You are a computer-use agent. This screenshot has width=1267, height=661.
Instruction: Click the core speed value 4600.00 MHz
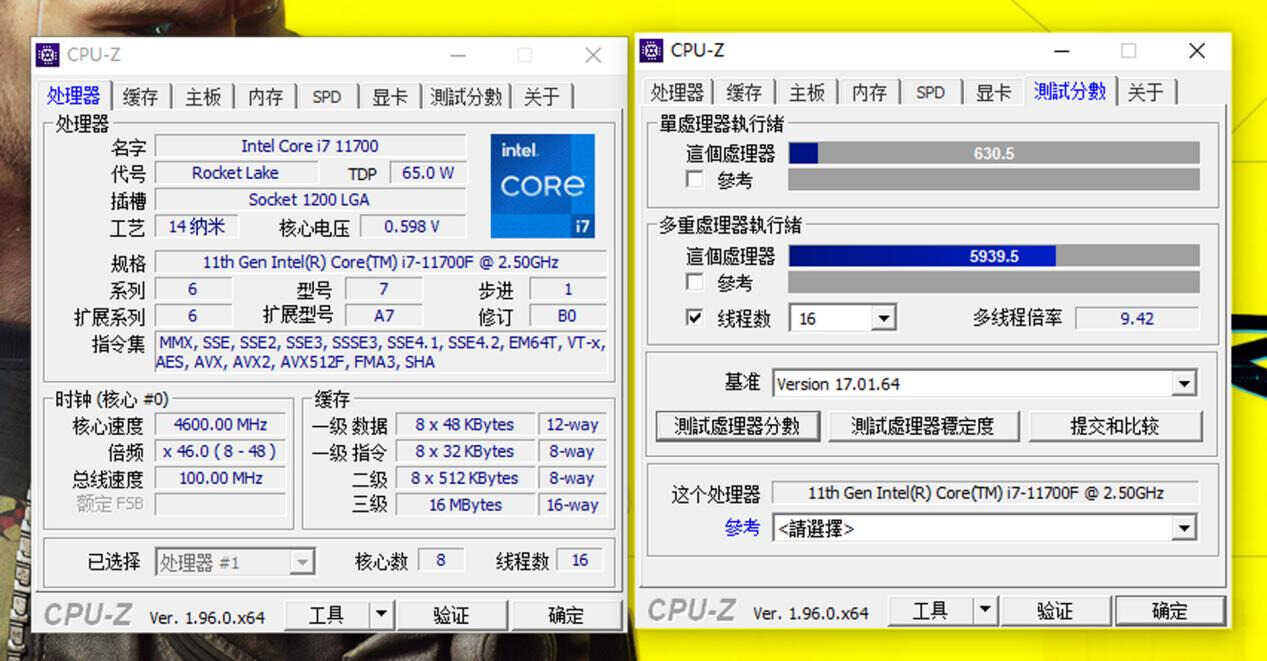tap(219, 424)
